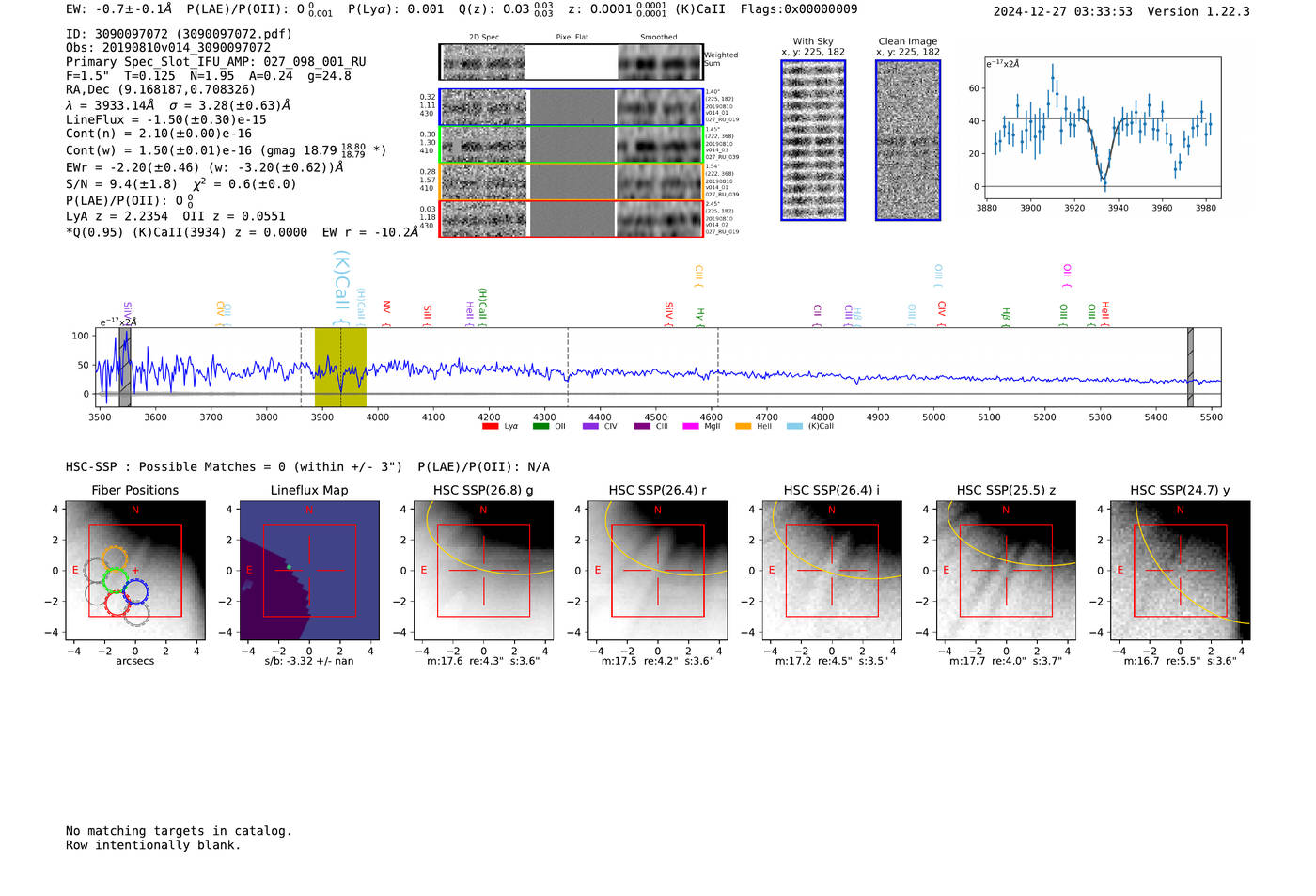Click the 'P(Lyα): 0.001' header value
The image size is (1316, 896).
[396, 9]
